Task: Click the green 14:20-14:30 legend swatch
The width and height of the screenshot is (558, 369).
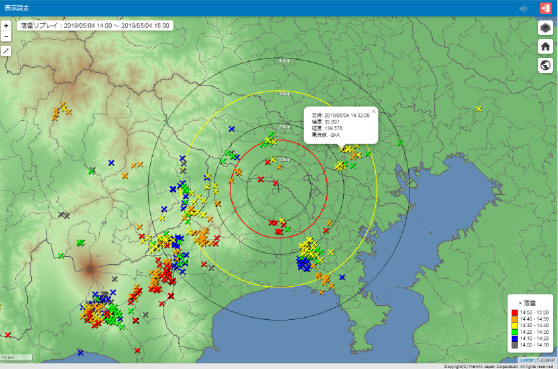Action: coord(515,332)
